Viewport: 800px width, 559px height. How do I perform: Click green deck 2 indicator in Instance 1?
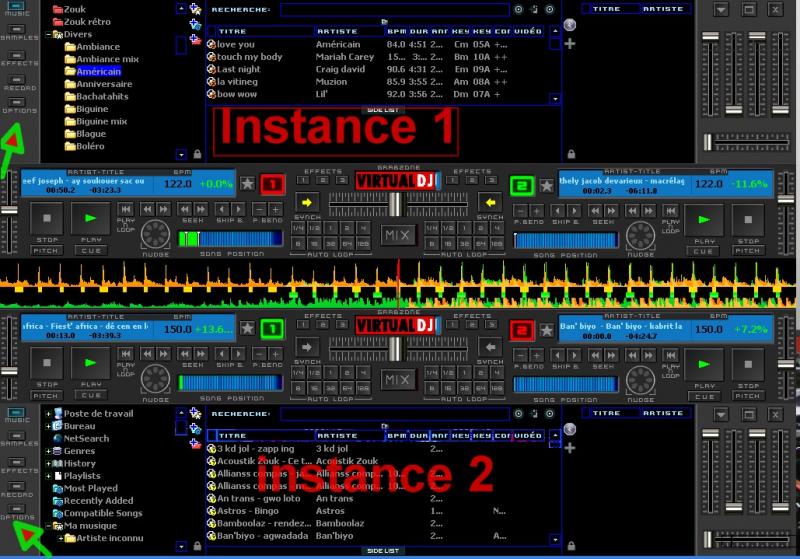pos(522,186)
